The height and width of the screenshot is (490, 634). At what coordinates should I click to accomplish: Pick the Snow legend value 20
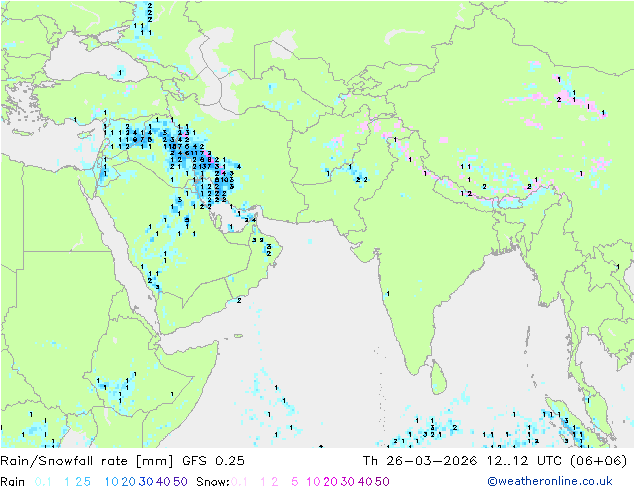(x=331, y=482)
